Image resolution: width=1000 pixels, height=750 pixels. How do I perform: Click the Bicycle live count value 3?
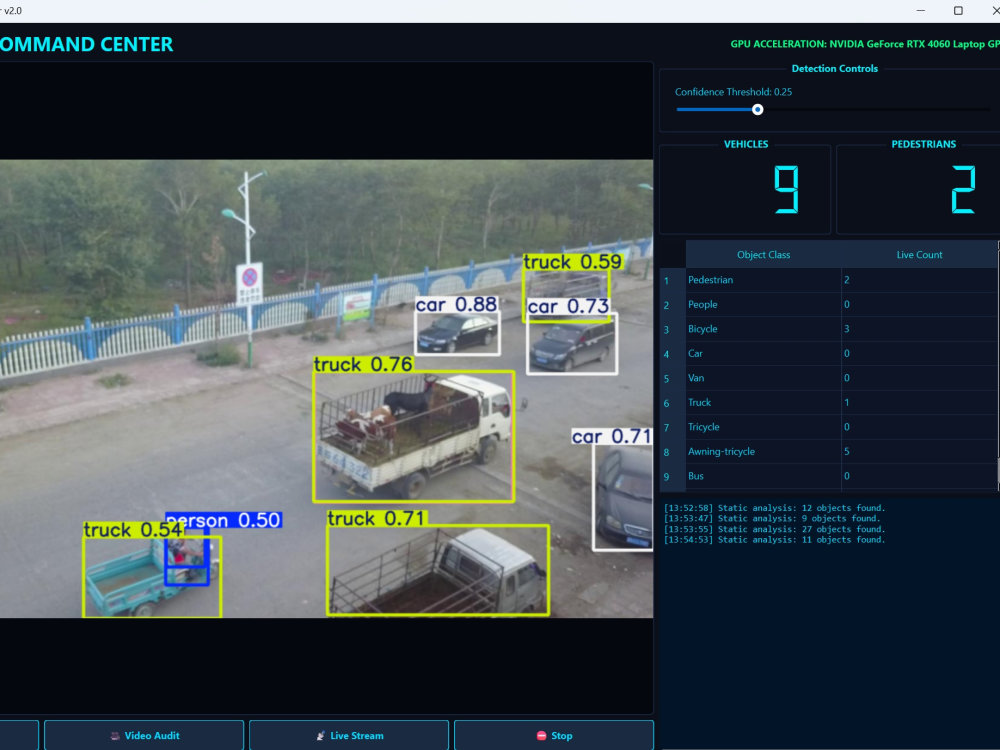pos(847,329)
